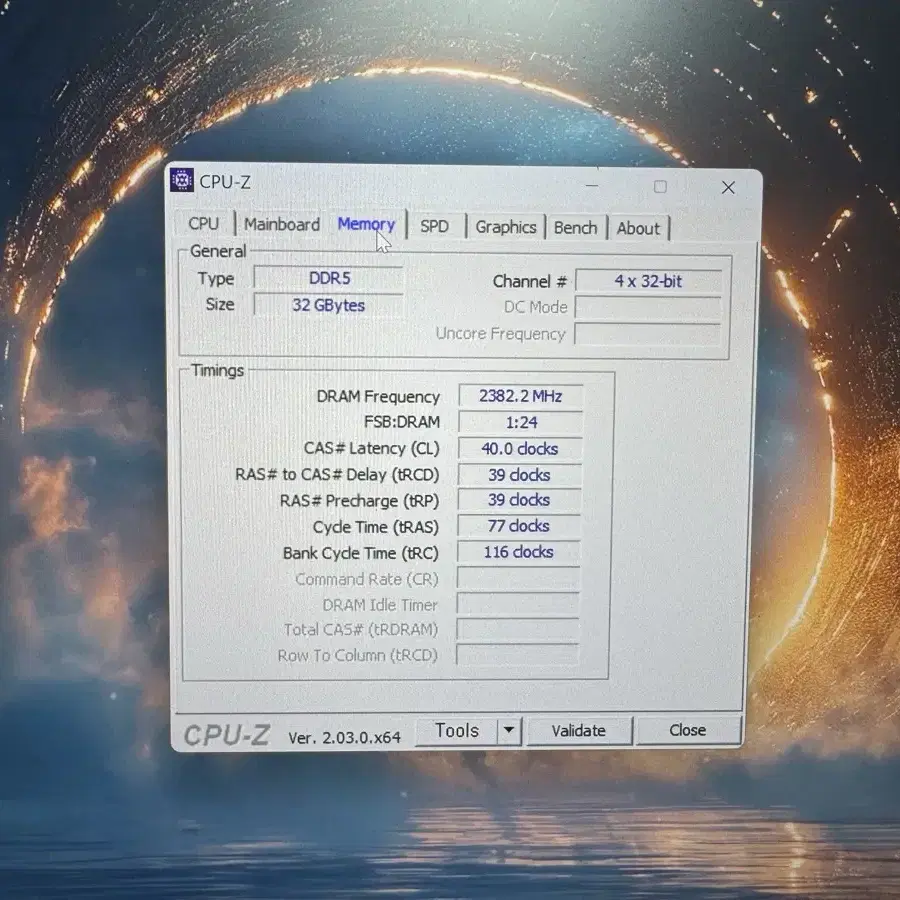Click the CPU-Z app icon in title bar
Screen dimensions: 900x900
point(182,181)
